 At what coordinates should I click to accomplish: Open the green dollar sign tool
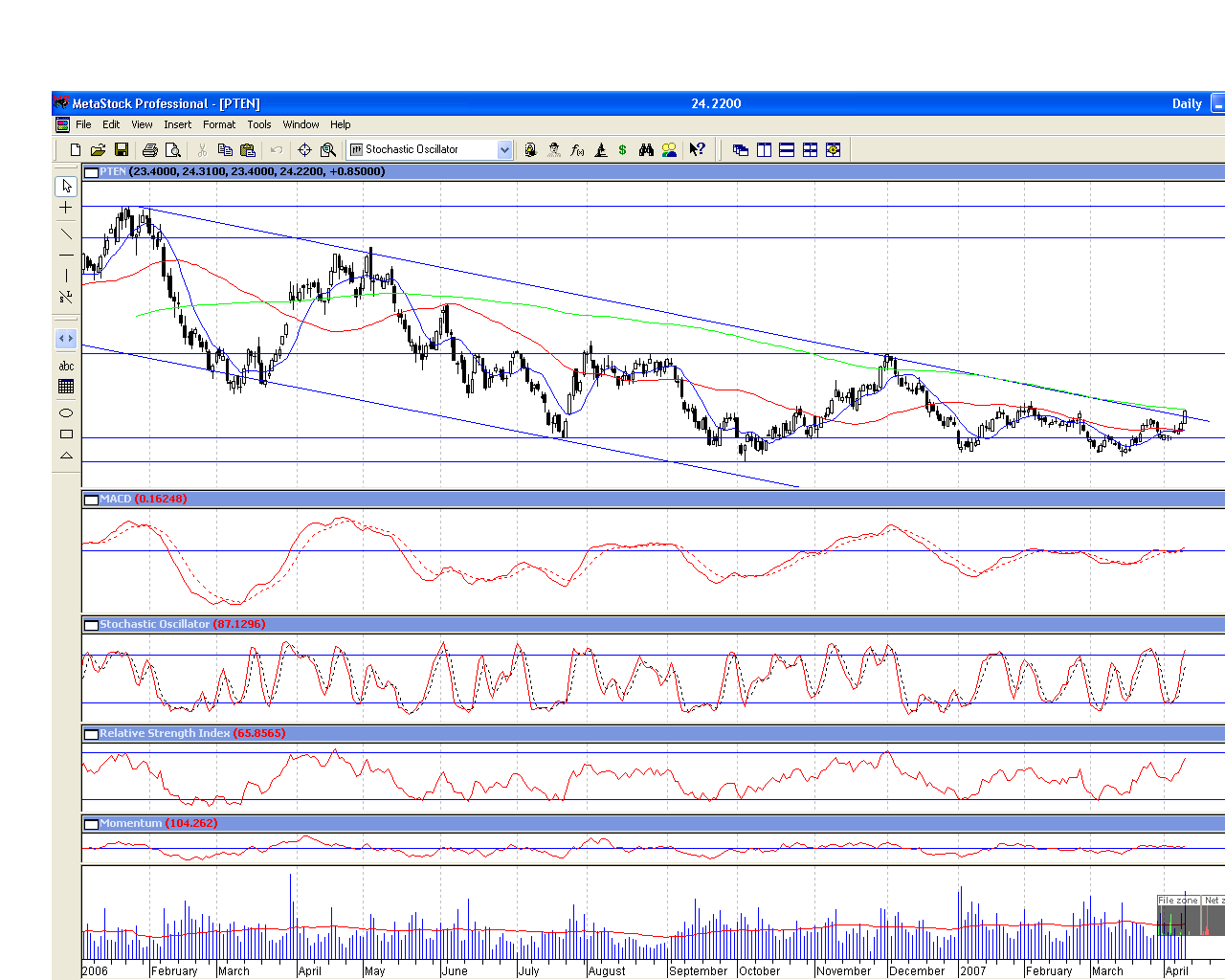click(x=622, y=150)
